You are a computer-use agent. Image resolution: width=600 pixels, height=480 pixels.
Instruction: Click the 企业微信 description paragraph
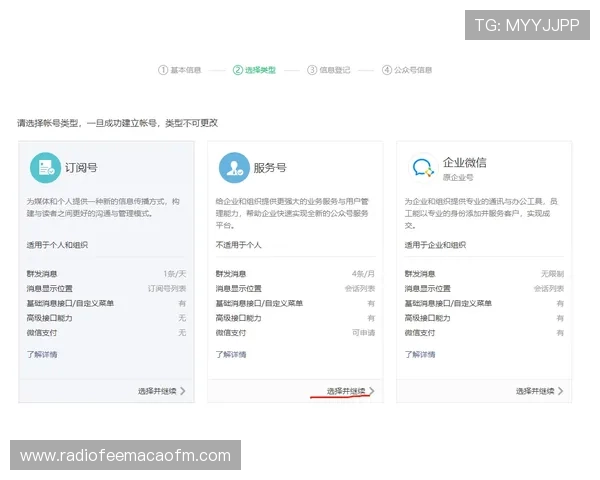481,213
